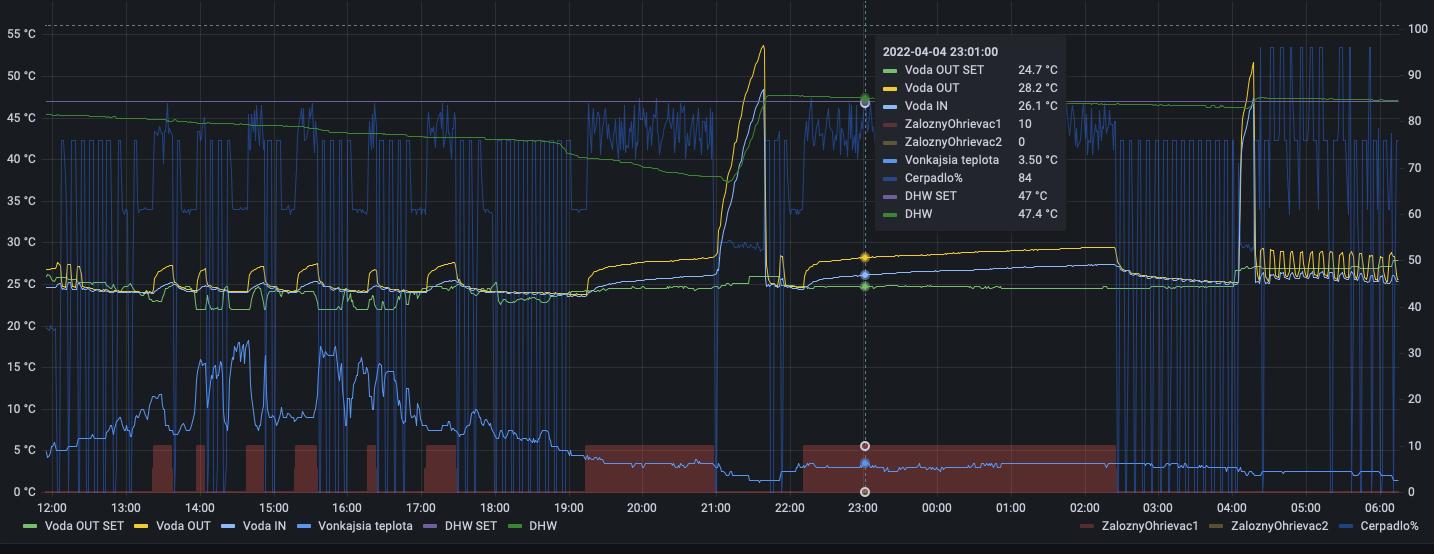The height and width of the screenshot is (554, 1434).
Task: Select the Cerpadlo% legend label
Action: point(1389,526)
